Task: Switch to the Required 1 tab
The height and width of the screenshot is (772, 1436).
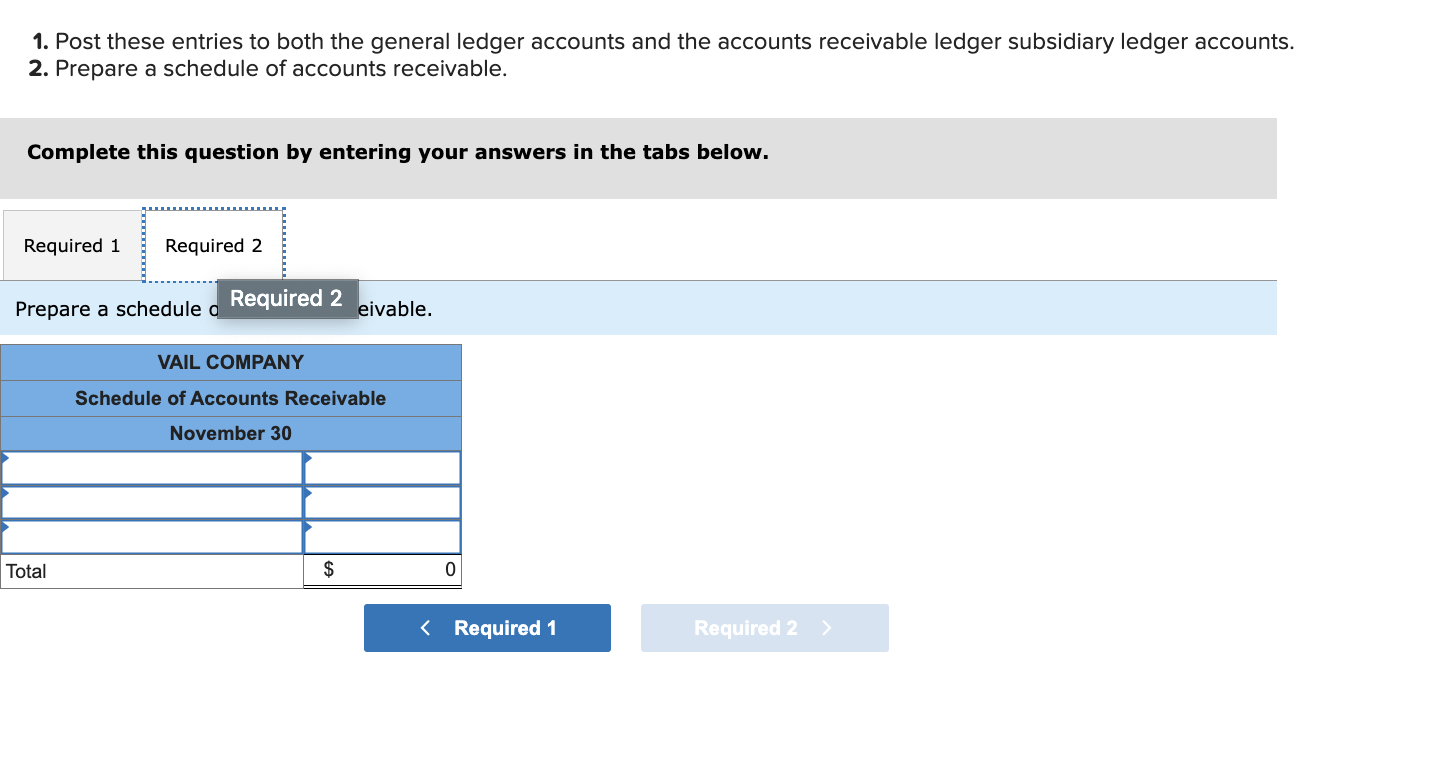Action: coord(71,245)
